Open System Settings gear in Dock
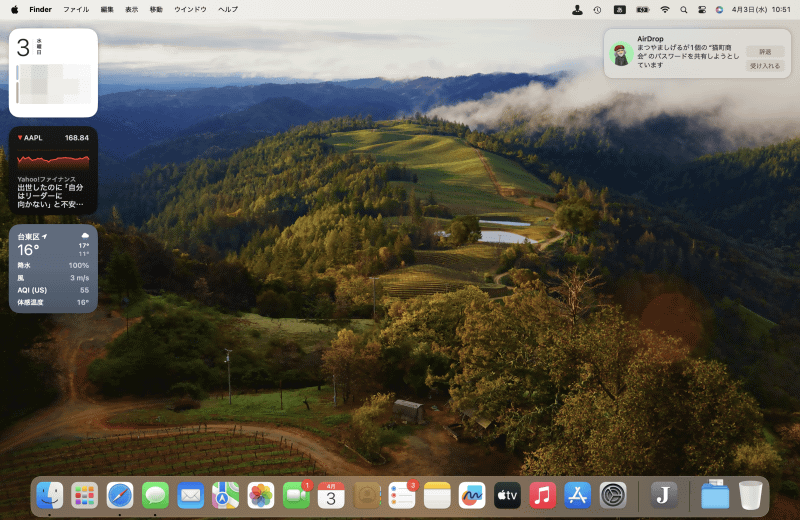Image resolution: width=800 pixels, height=520 pixels. pyautogui.click(x=613, y=495)
